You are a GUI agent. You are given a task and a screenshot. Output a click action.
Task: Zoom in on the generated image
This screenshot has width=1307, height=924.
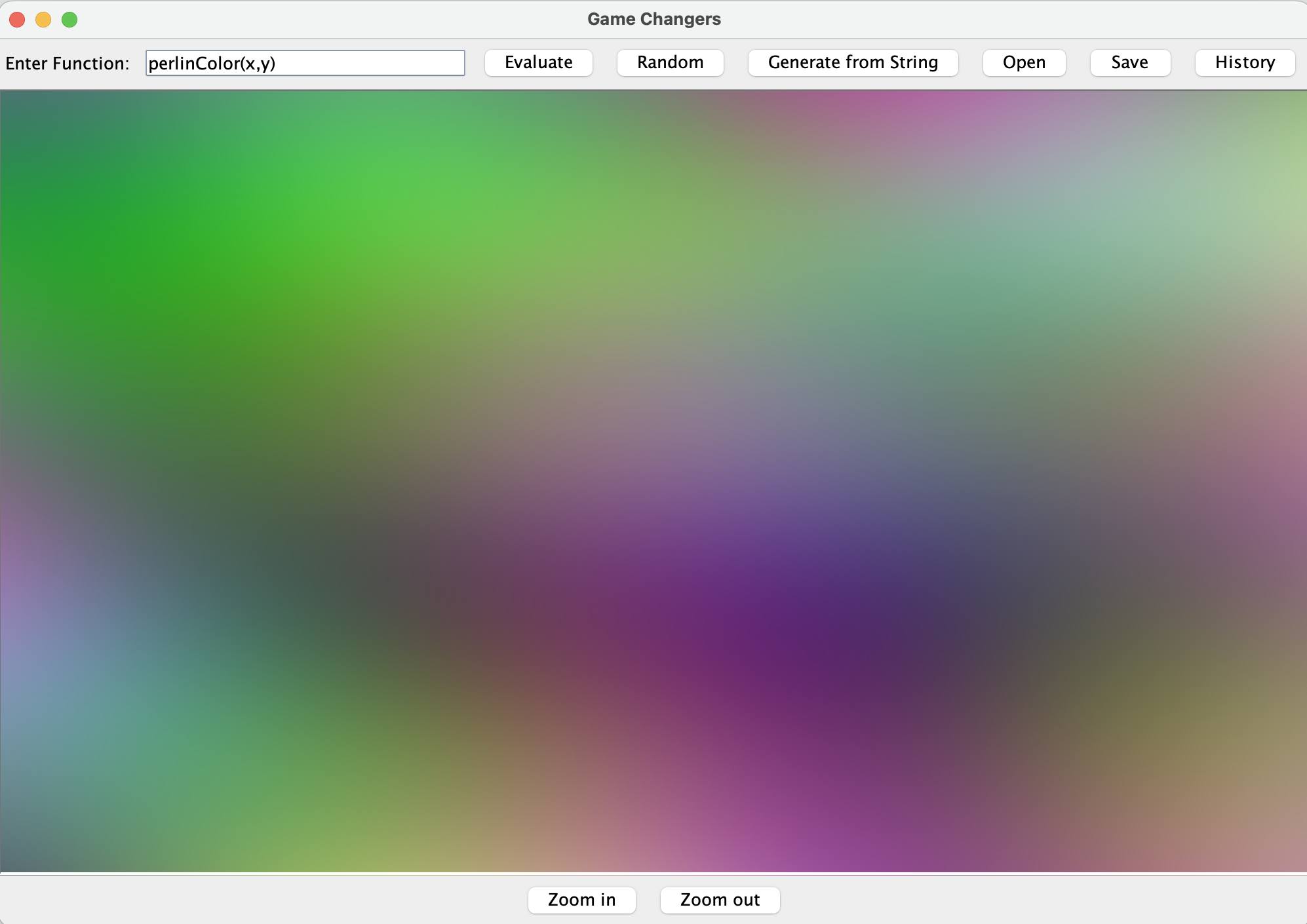coord(581,900)
